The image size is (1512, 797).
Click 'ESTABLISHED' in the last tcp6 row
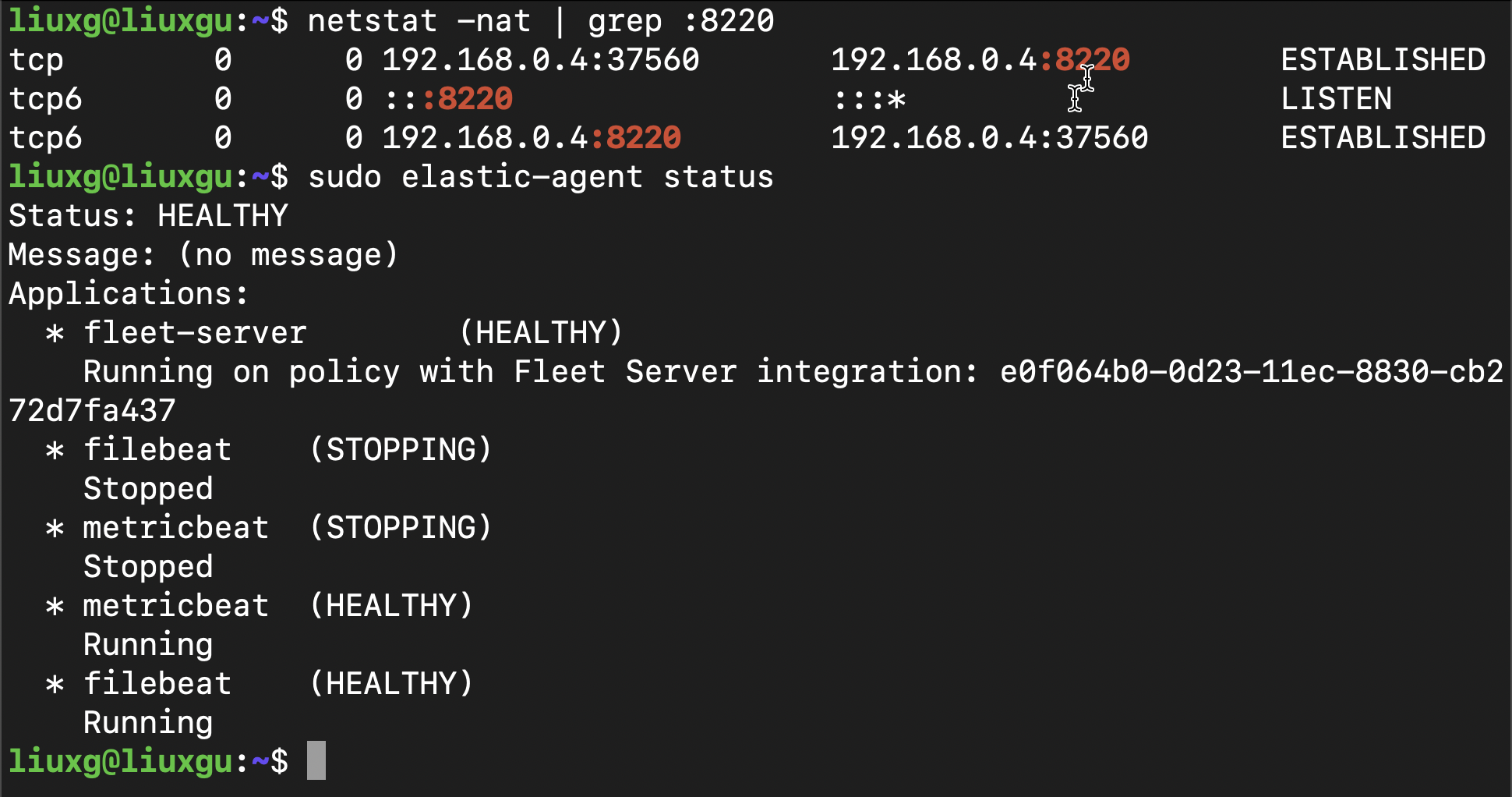1383,138
